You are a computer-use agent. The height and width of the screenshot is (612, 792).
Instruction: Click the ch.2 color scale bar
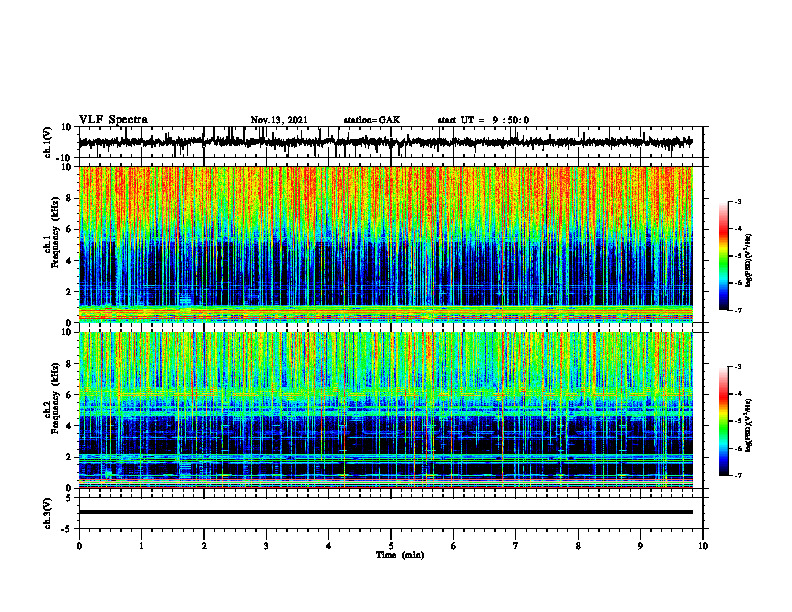[724, 421]
